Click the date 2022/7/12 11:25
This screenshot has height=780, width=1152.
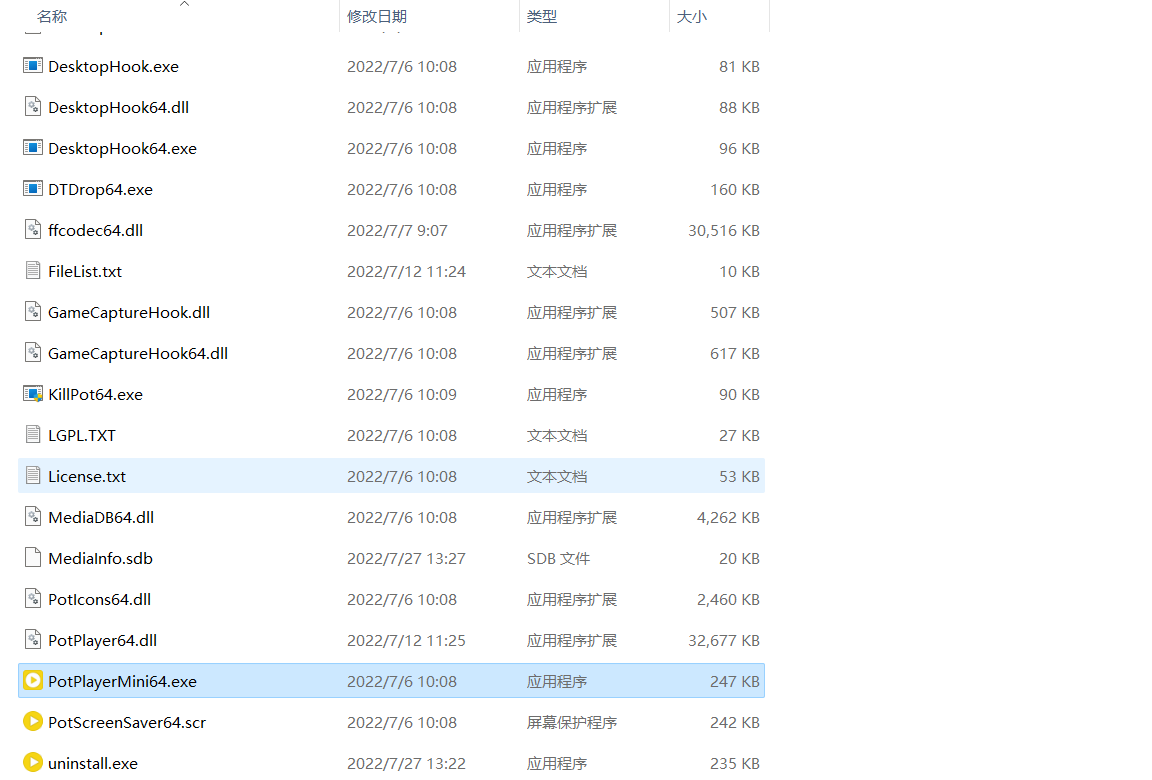tap(406, 640)
